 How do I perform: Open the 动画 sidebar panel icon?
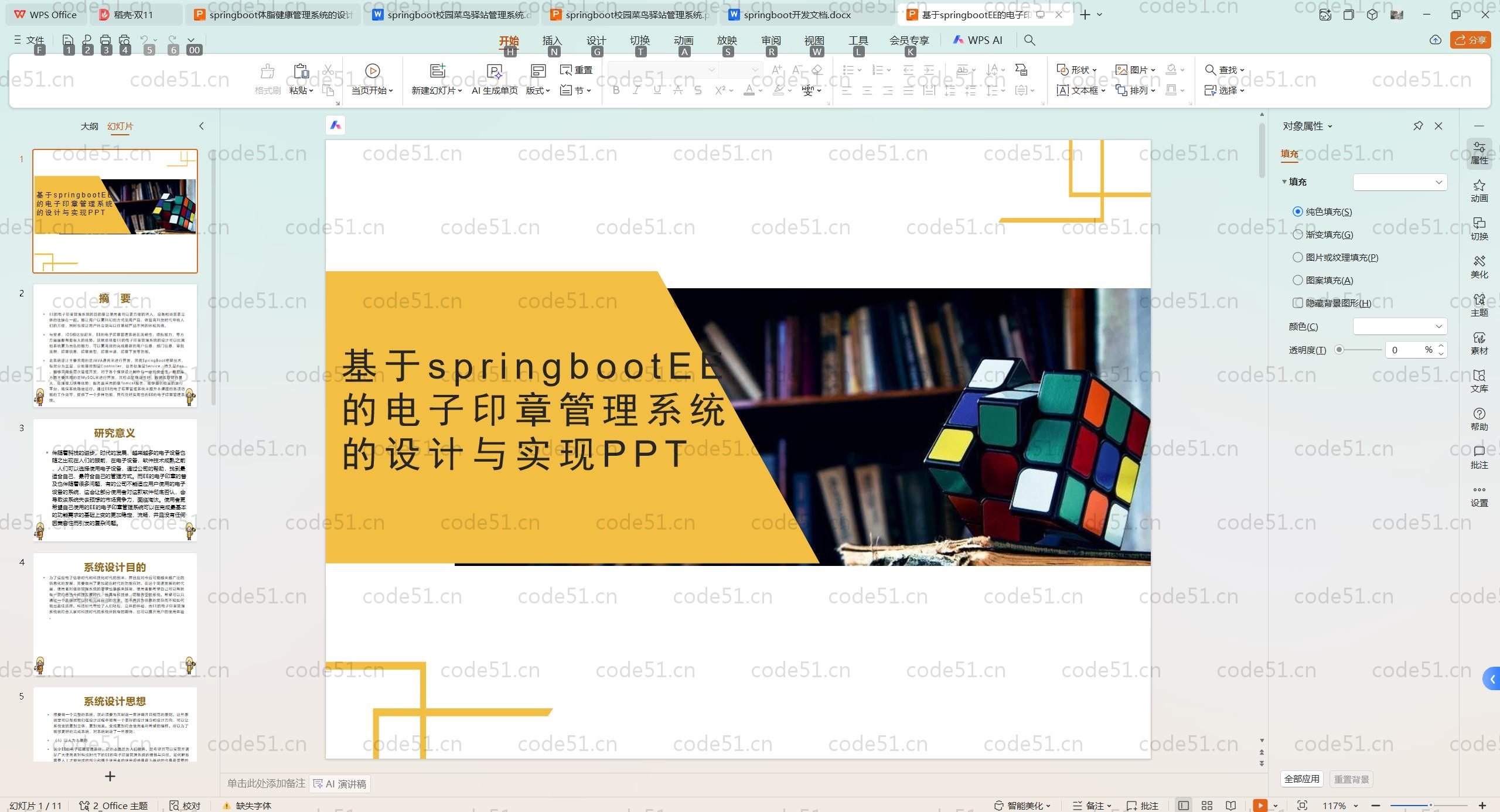[1479, 190]
